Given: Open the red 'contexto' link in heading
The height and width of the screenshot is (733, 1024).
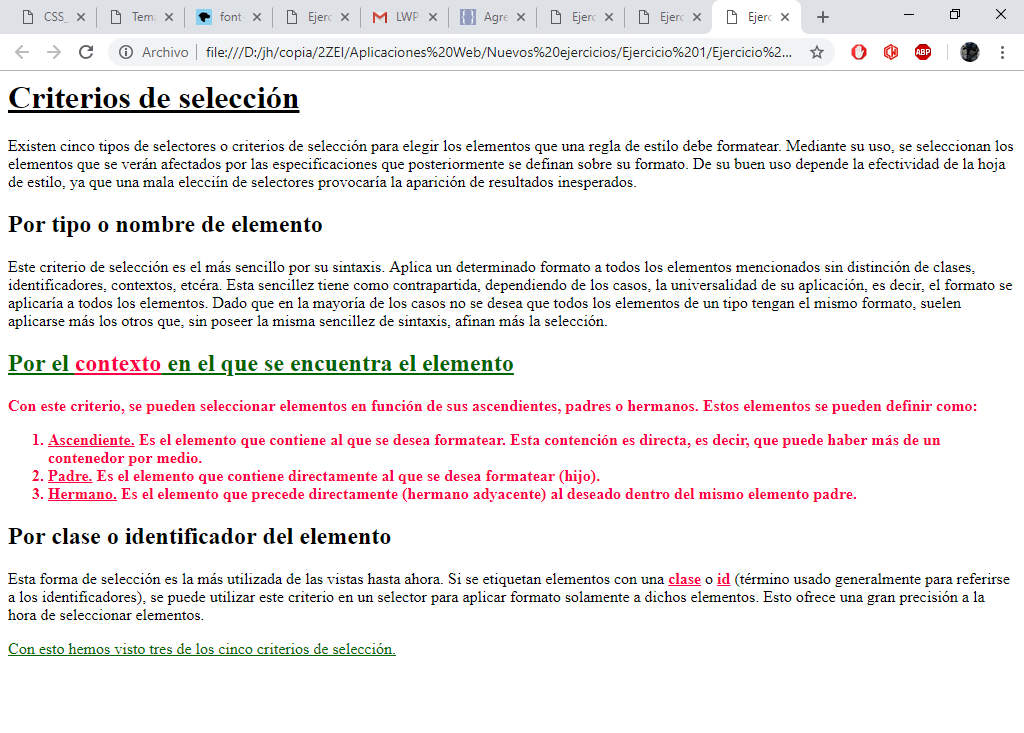Looking at the screenshot, I should pos(118,364).
